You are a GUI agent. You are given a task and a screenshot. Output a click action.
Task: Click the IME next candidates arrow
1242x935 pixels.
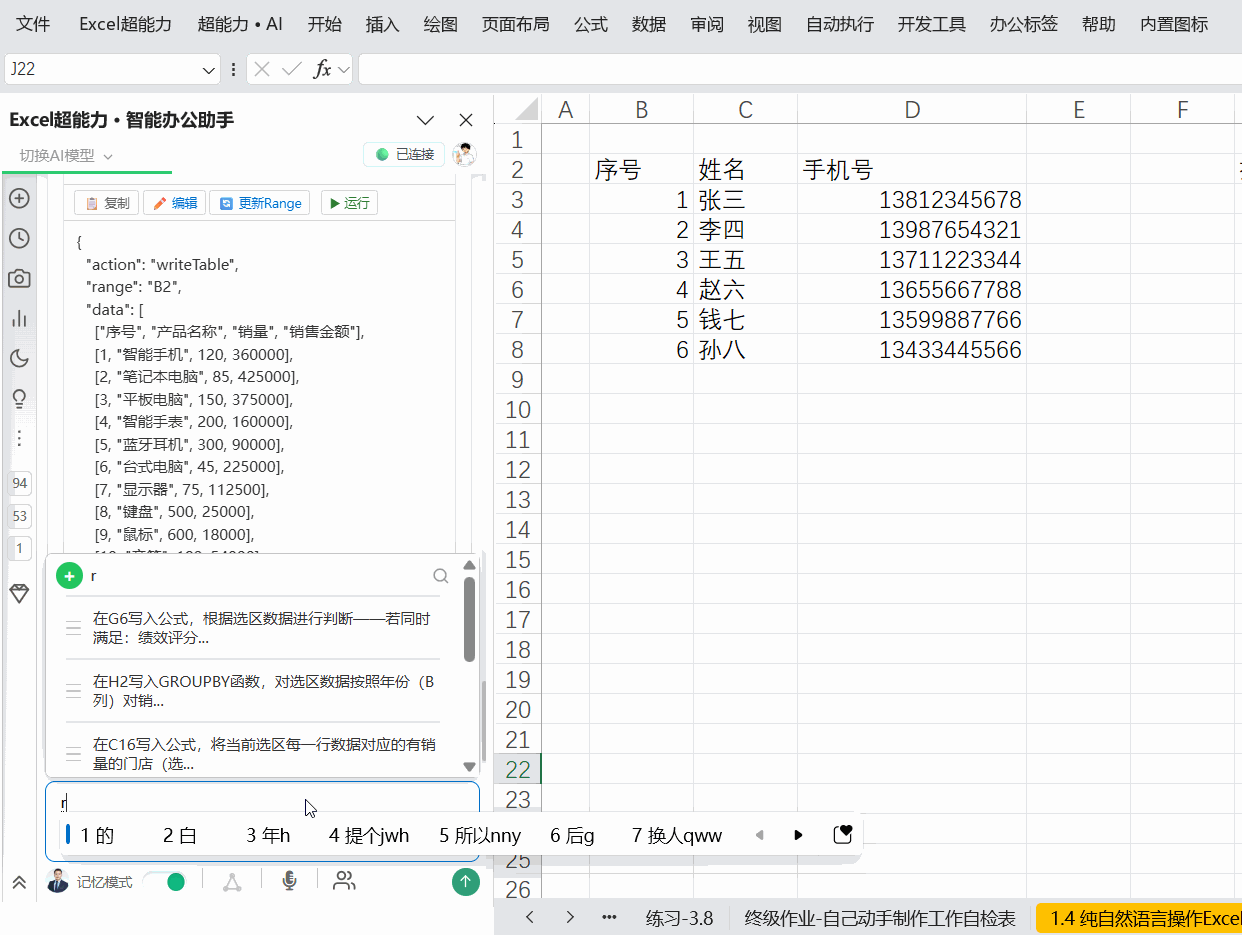coord(798,835)
